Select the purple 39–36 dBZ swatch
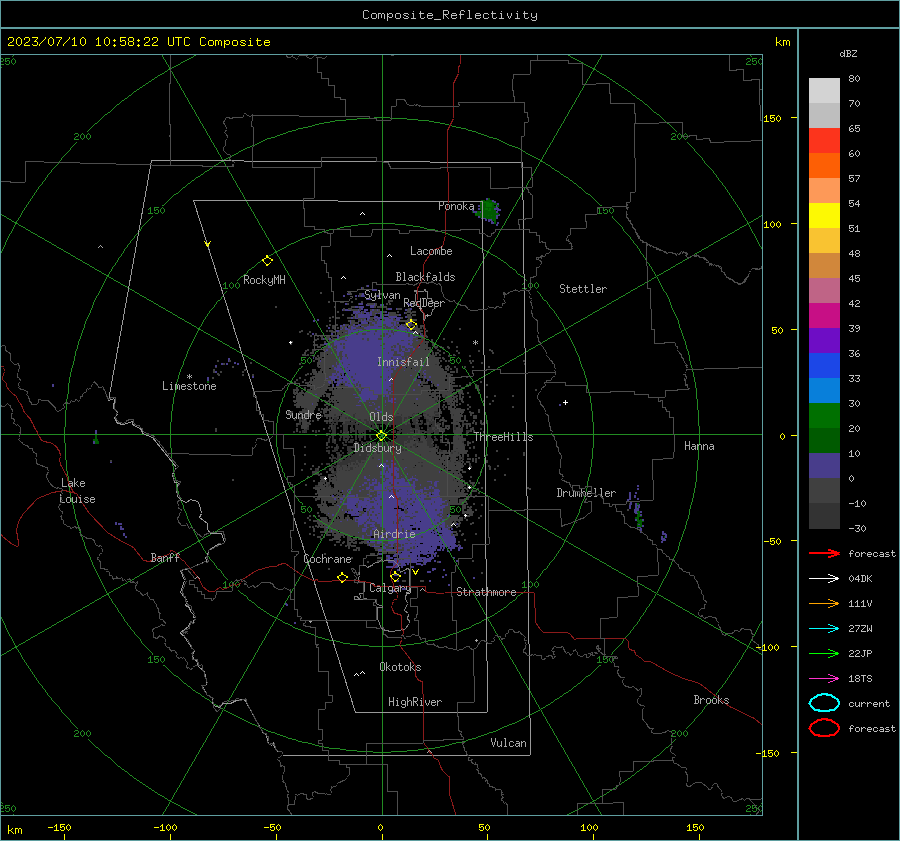900x841 pixels. click(824, 340)
